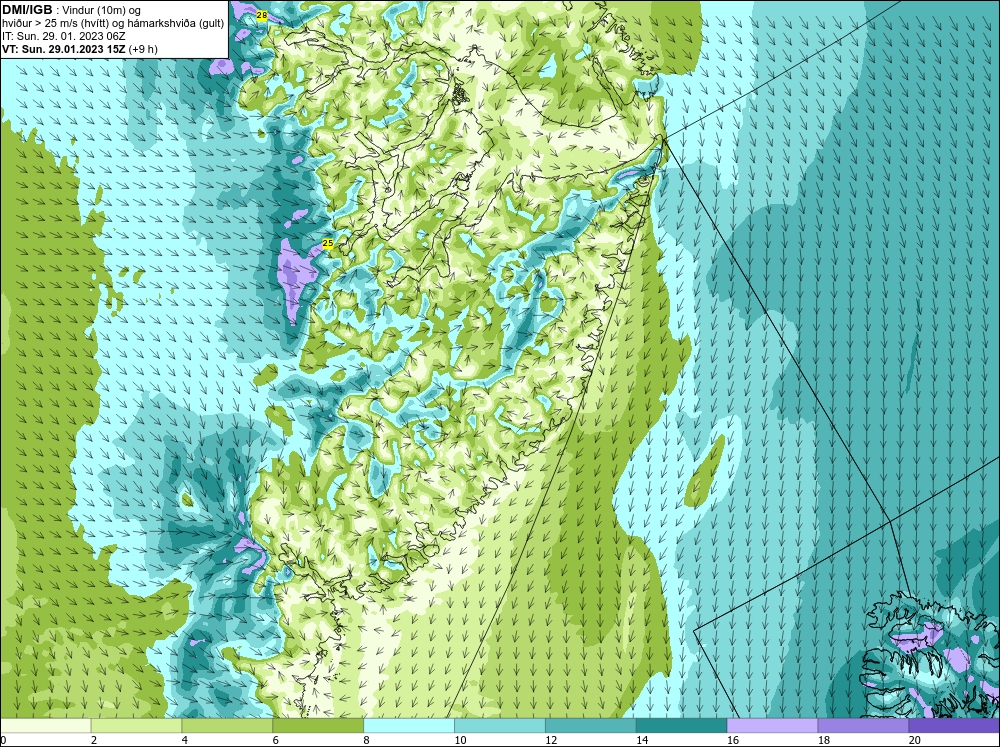Click the "hviður > 25 m/s" legend description line
The width and height of the screenshot is (1000, 747).
(x=113, y=24)
